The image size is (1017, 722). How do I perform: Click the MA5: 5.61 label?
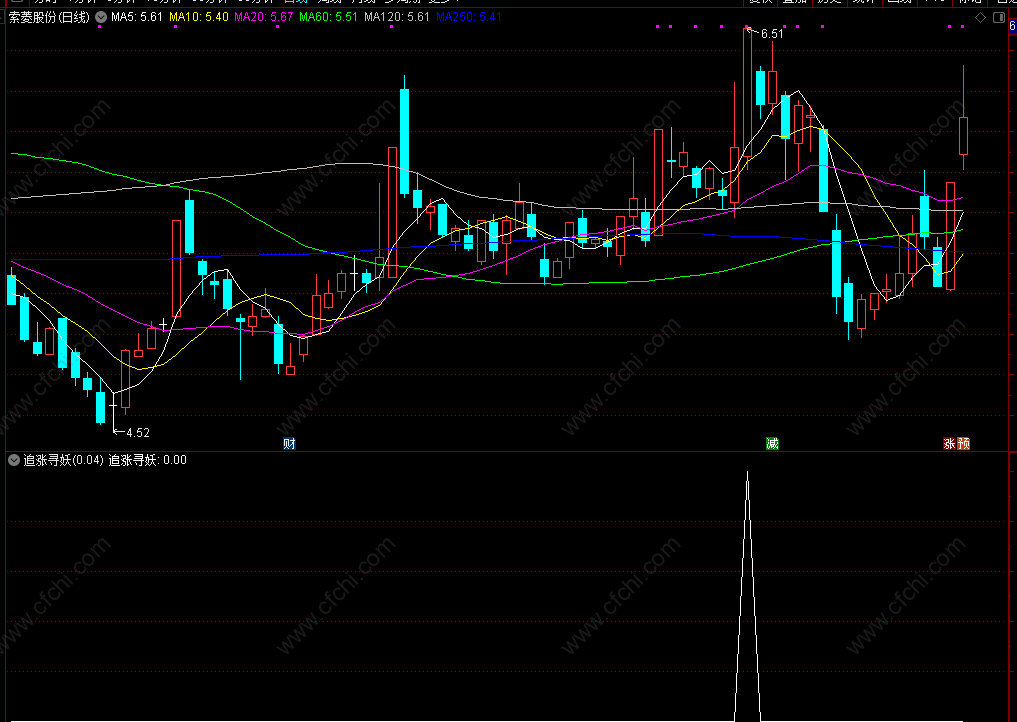[x=137, y=17]
